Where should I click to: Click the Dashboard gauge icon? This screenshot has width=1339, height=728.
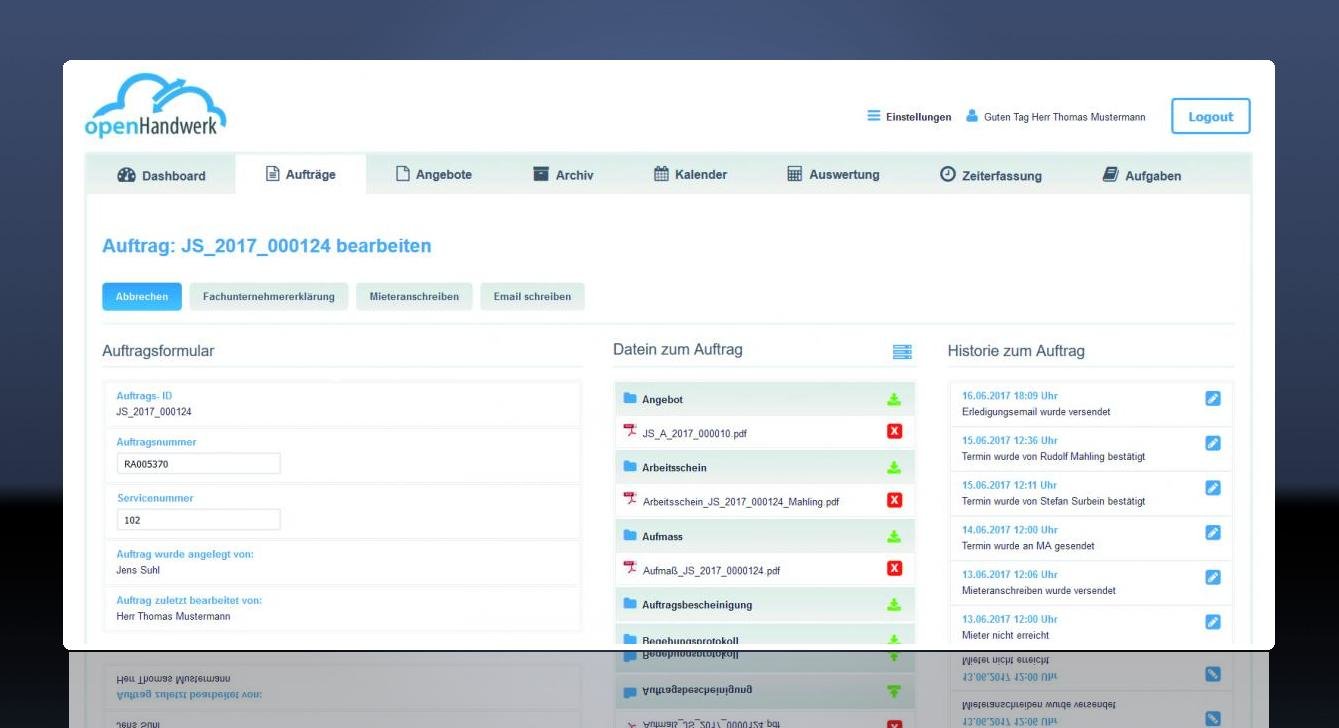tap(126, 175)
